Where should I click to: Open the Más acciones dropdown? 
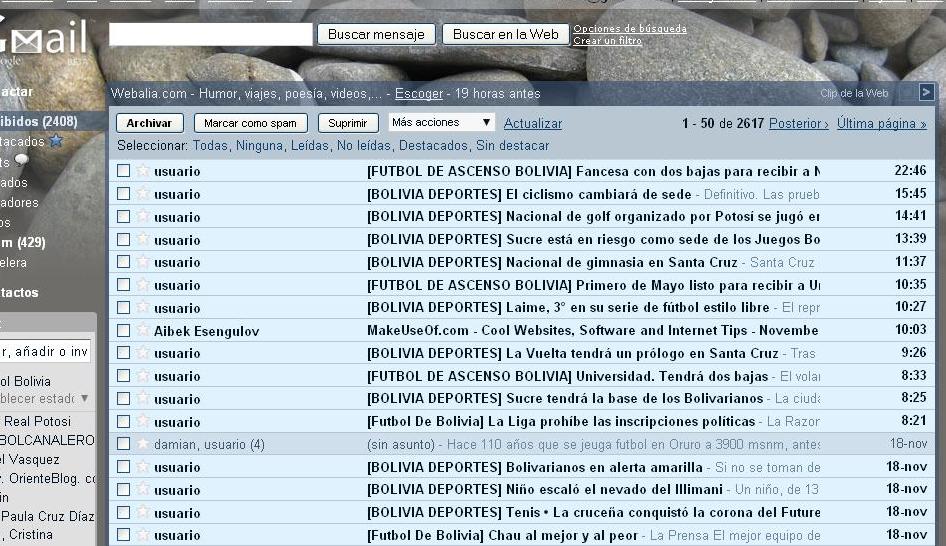(442, 122)
